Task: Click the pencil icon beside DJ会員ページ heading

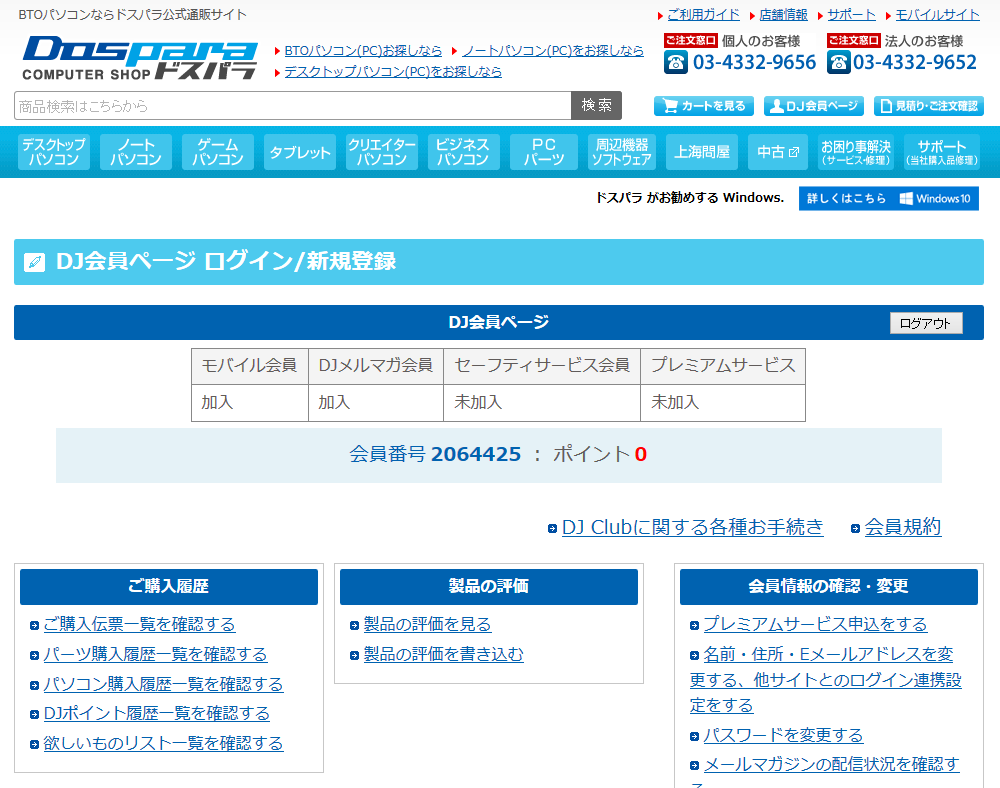Action: click(34, 262)
